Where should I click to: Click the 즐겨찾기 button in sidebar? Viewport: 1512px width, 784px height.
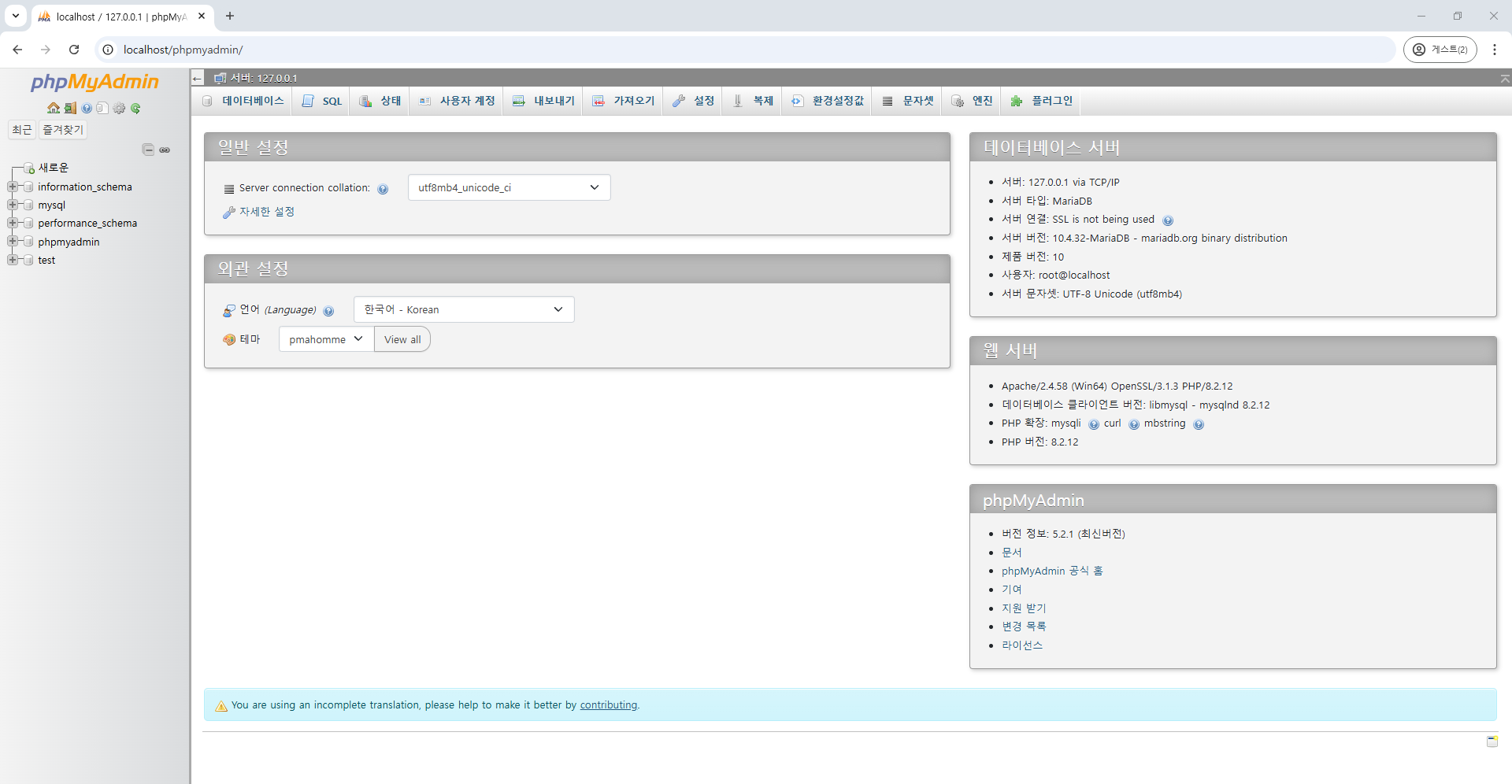(63, 130)
